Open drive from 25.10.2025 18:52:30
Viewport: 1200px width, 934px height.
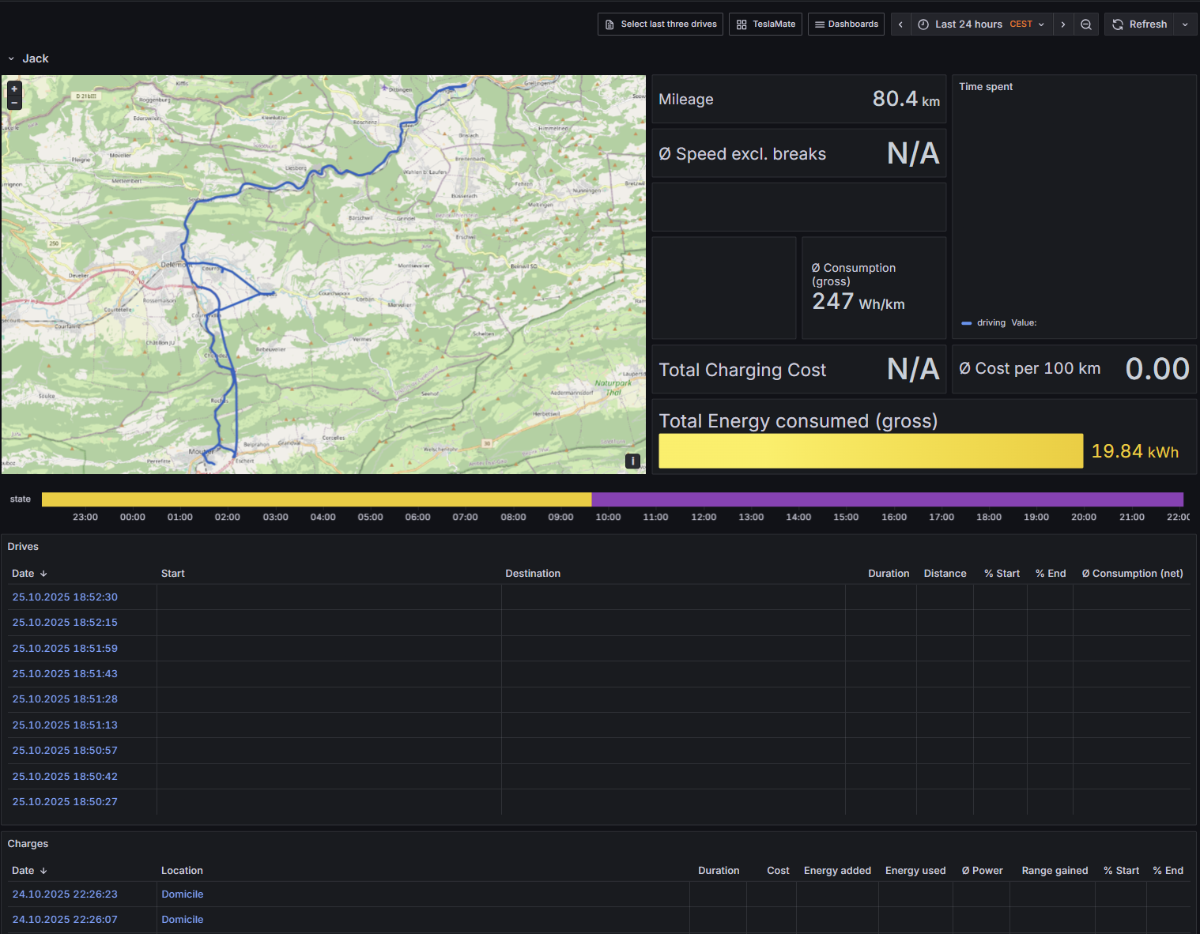(x=65, y=598)
